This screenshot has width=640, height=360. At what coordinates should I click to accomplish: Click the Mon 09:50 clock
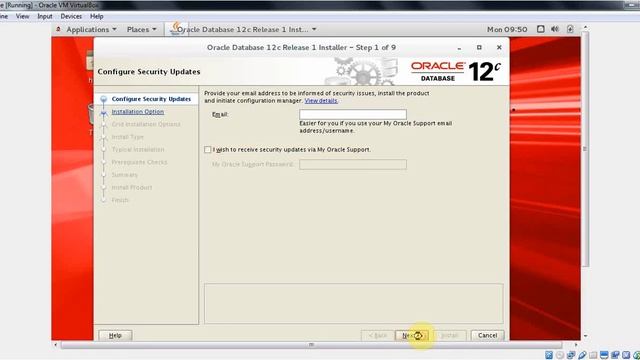click(507, 29)
